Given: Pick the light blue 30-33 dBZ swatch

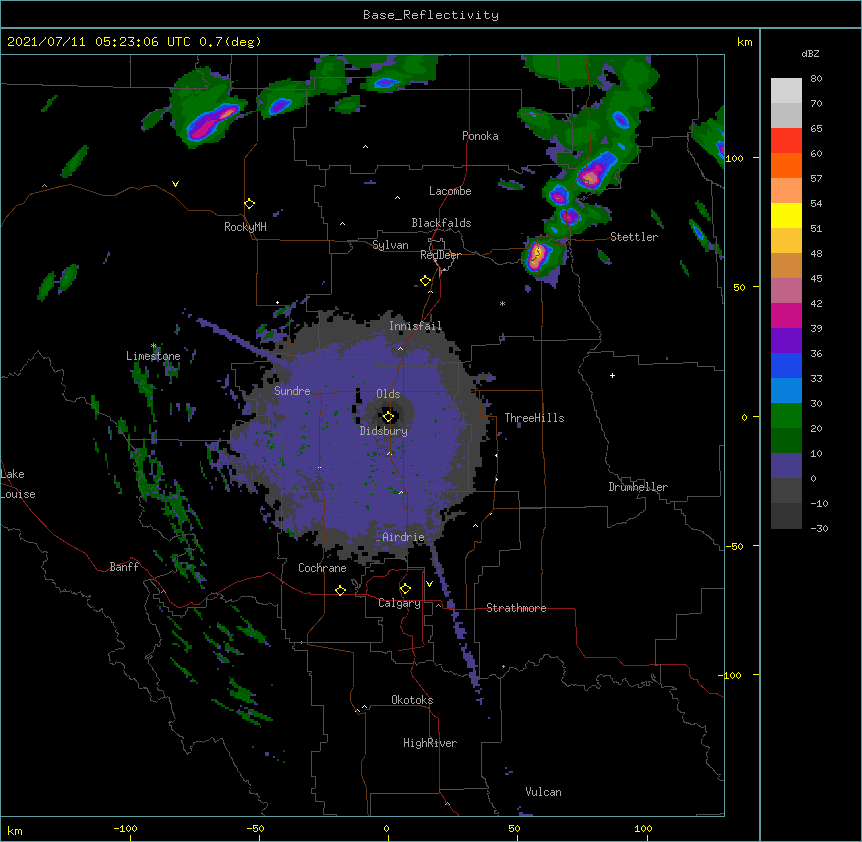Looking at the screenshot, I should pyautogui.click(x=786, y=391).
